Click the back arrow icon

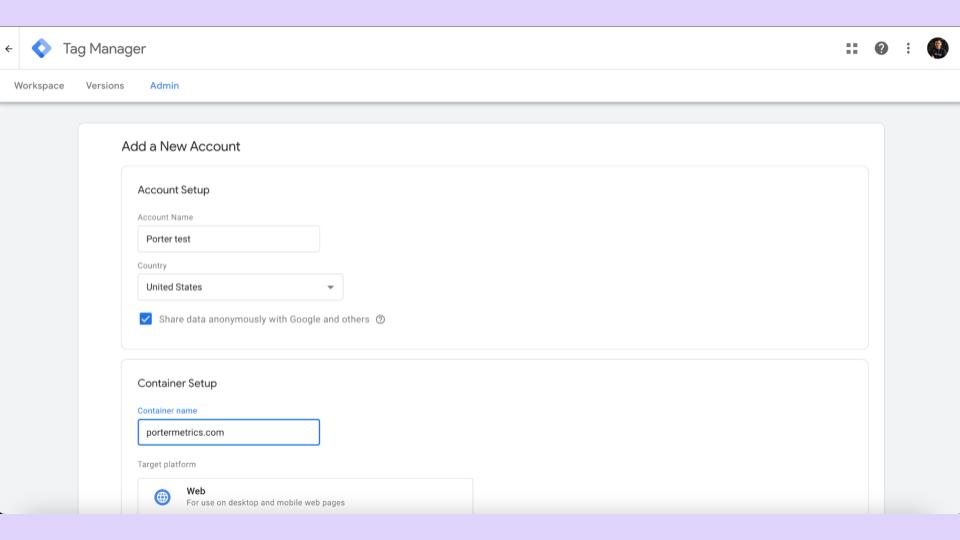tap(9, 48)
